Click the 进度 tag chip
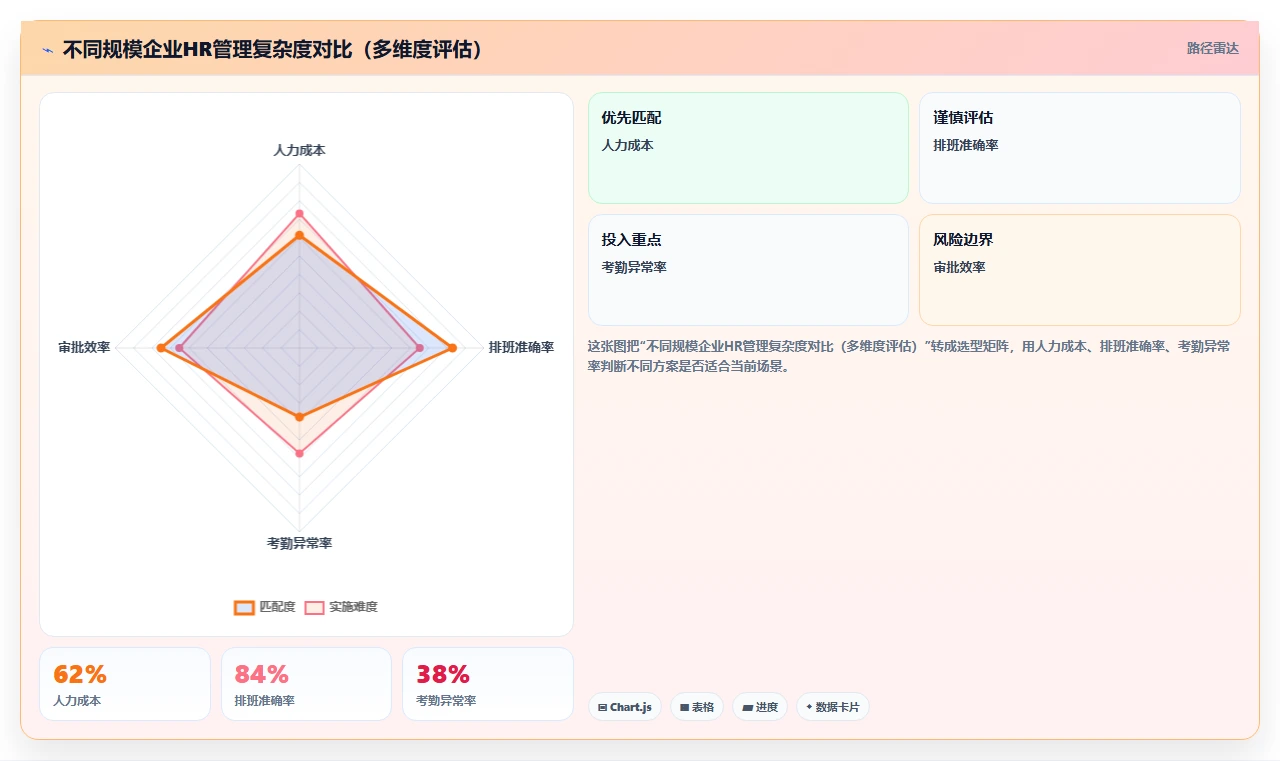Screen dimensions: 1280x761 (760, 707)
